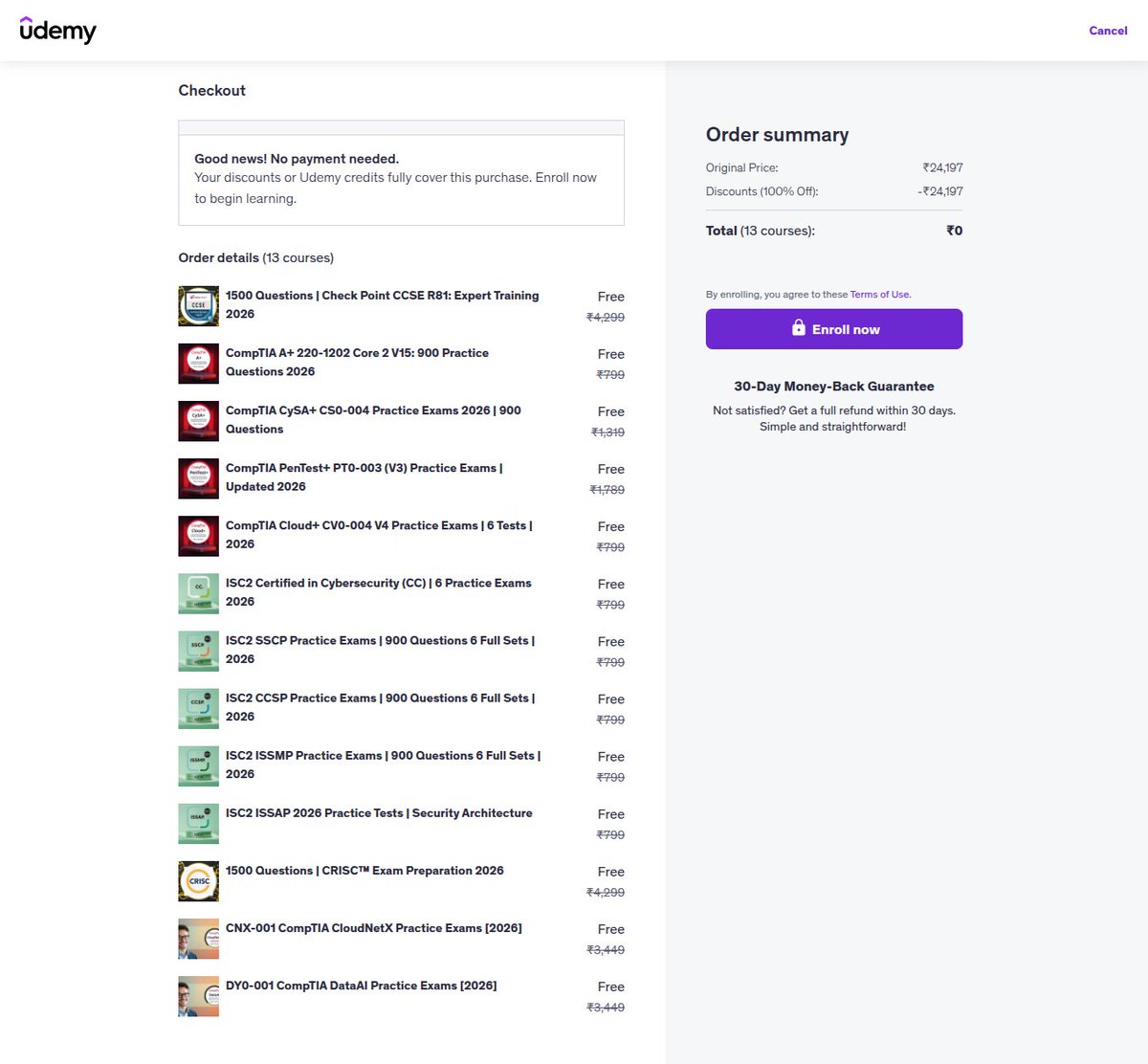
Task: Click the CompTIA PenTest+ PT0-003 course thumbnail
Action: click(199, 478)
